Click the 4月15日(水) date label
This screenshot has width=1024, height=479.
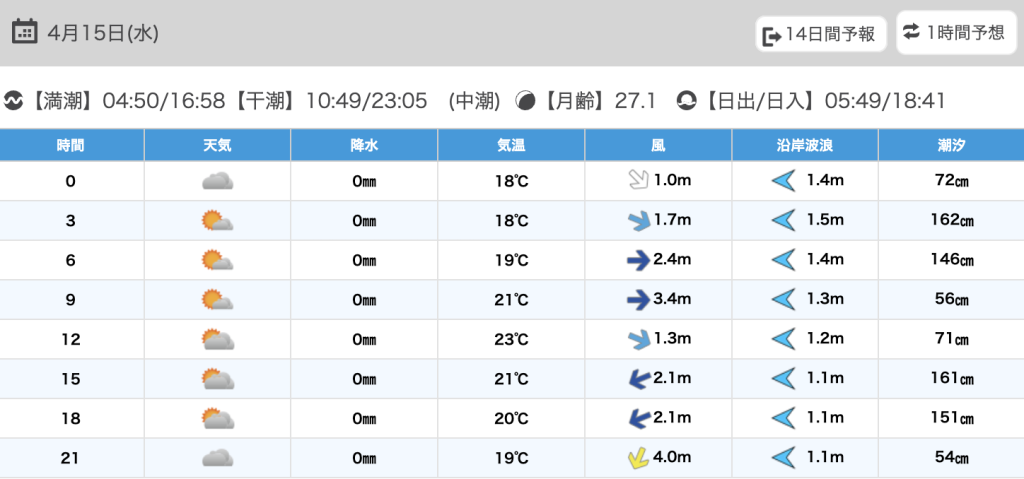click(x=103, y=33)
